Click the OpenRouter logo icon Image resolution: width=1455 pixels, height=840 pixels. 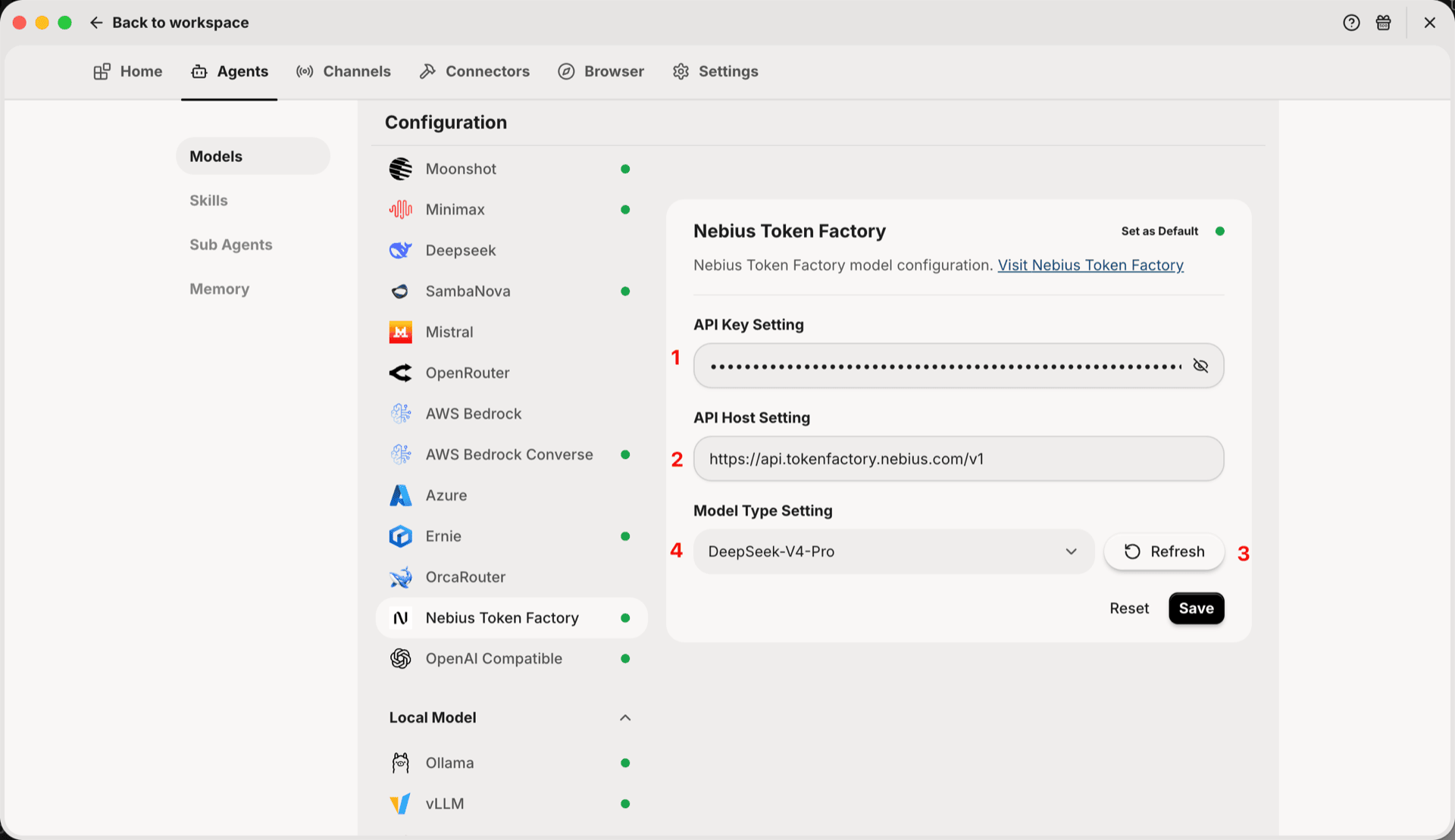click(x=400, y=373)
